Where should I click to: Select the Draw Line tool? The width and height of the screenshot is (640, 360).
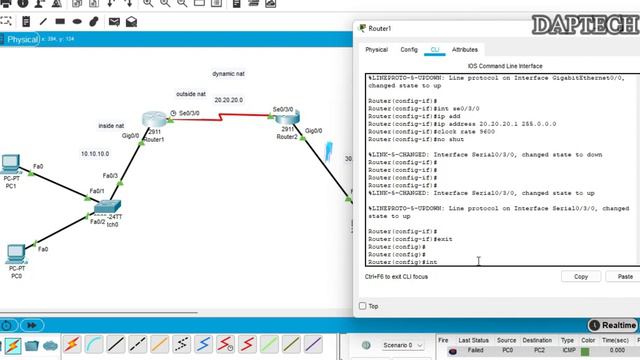[43, 22]
